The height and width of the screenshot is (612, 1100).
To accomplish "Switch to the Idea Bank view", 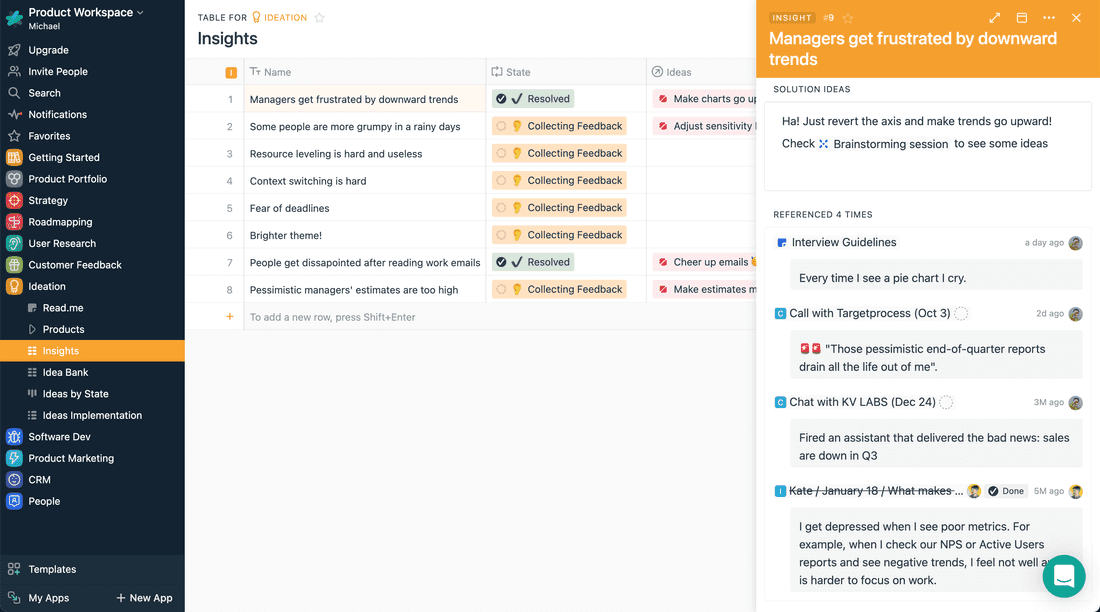I will 63,372.
